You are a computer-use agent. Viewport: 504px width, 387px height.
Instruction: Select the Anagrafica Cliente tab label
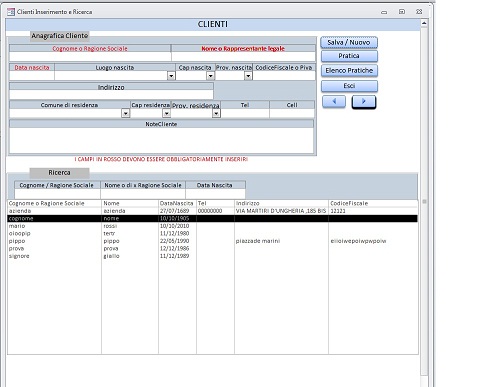click(x=60, y=36)
